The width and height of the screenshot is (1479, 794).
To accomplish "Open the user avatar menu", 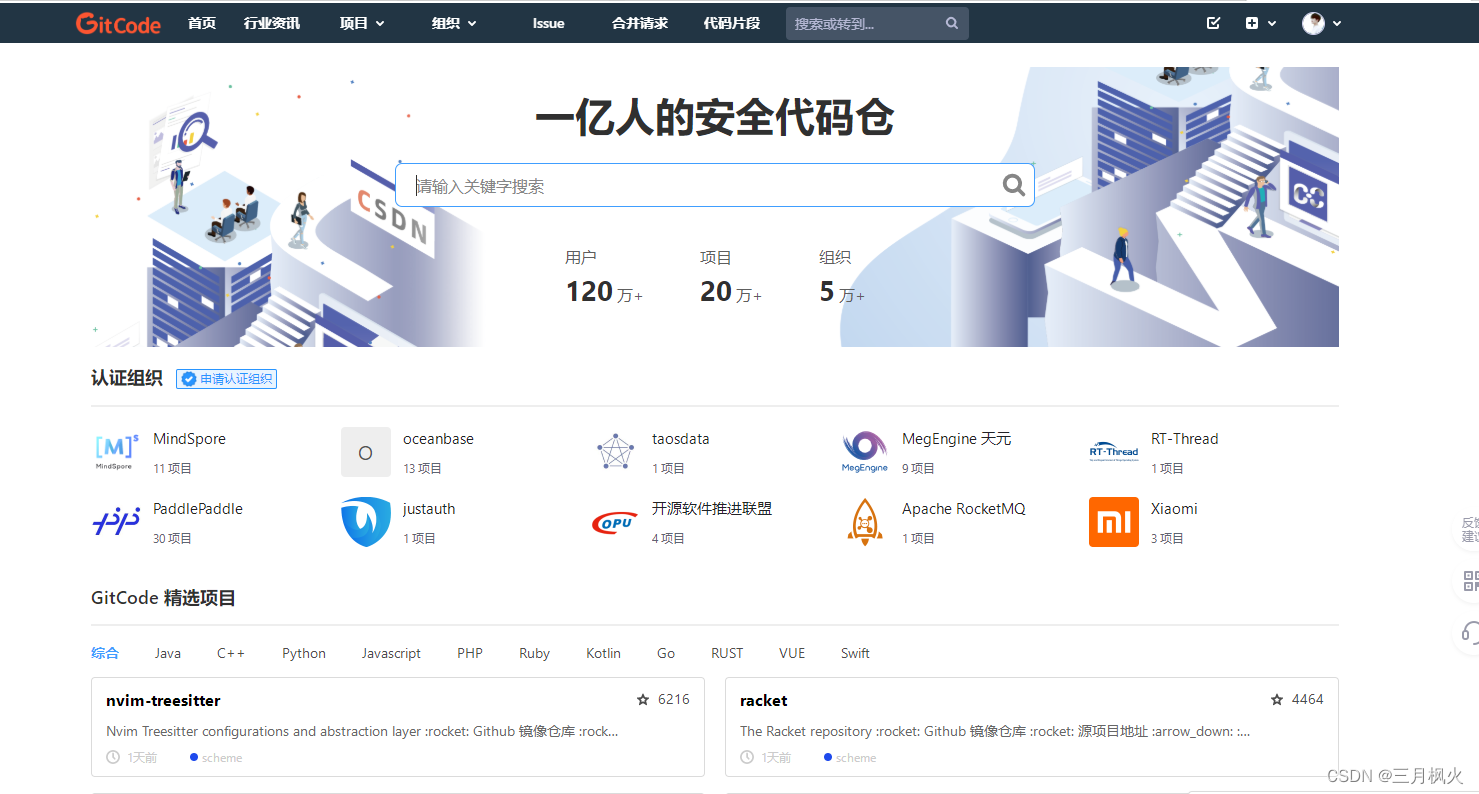I will pos(1313,23).
